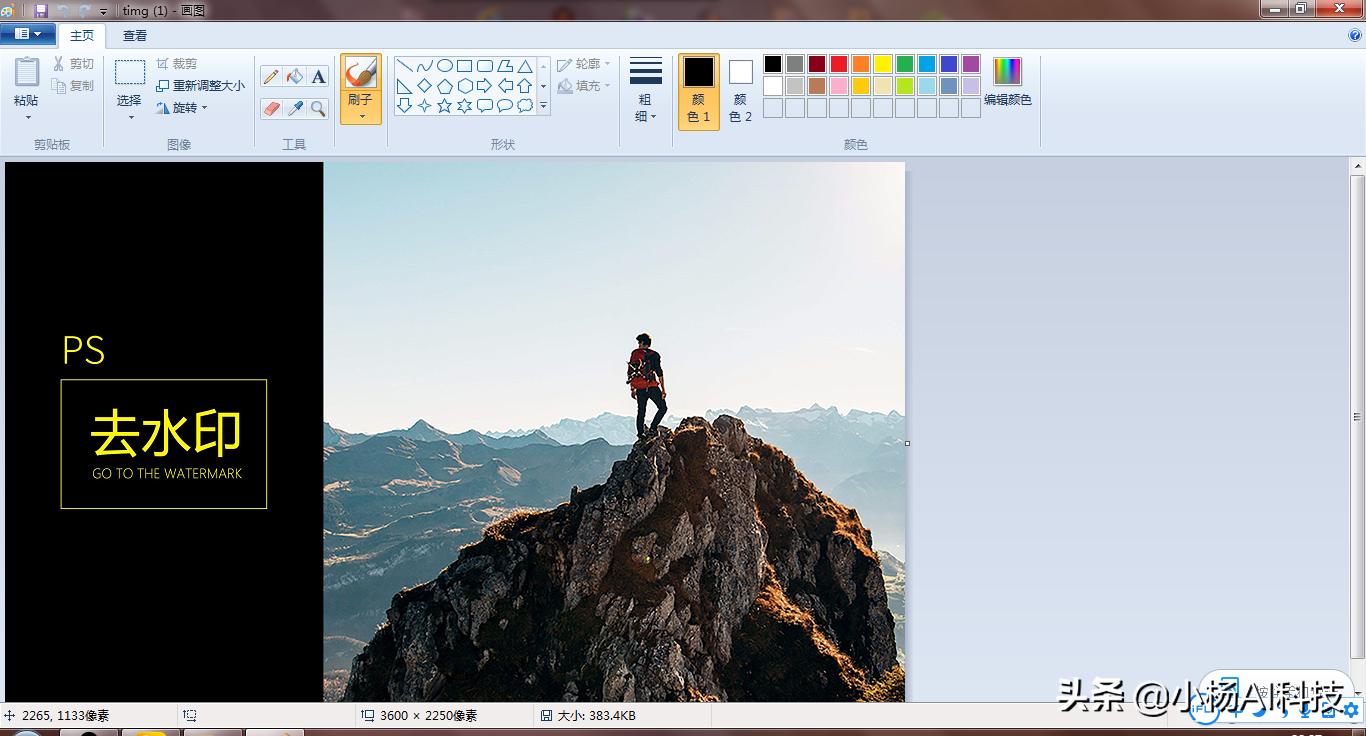Select the Fill with color bucket tool

[x=295, y=77]
